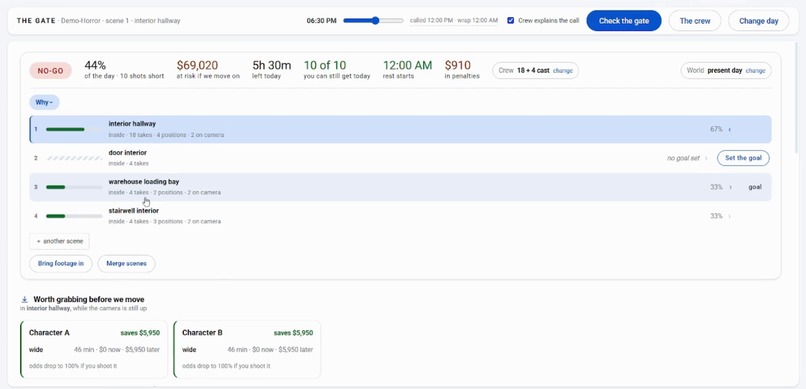Click the 44% of the day figure
The image size is (806, 389).
[95, 65]
